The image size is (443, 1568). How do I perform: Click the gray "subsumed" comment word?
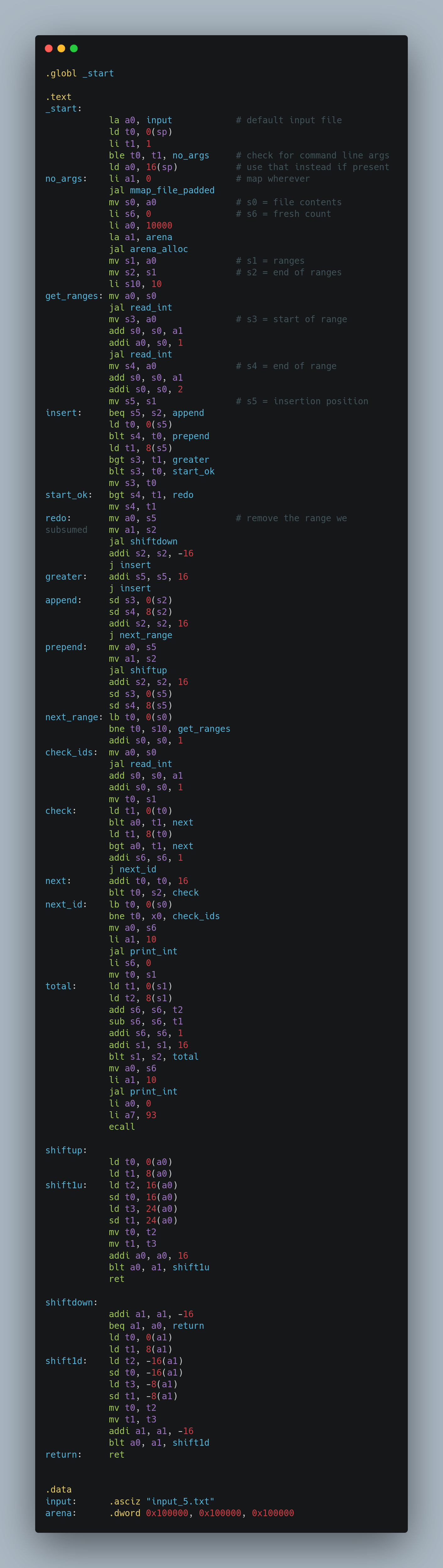[x=66, y=530]
